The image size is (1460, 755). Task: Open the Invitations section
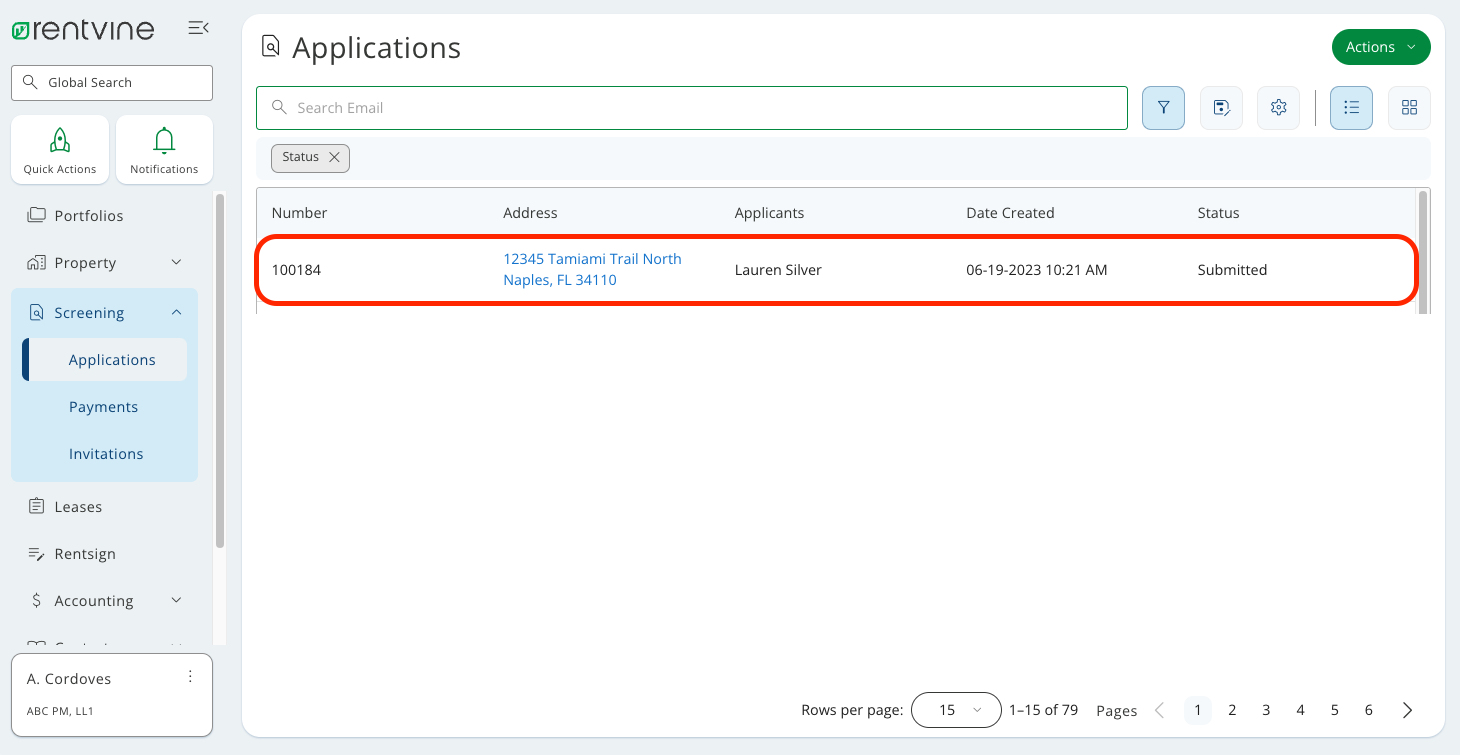point(105,453)
